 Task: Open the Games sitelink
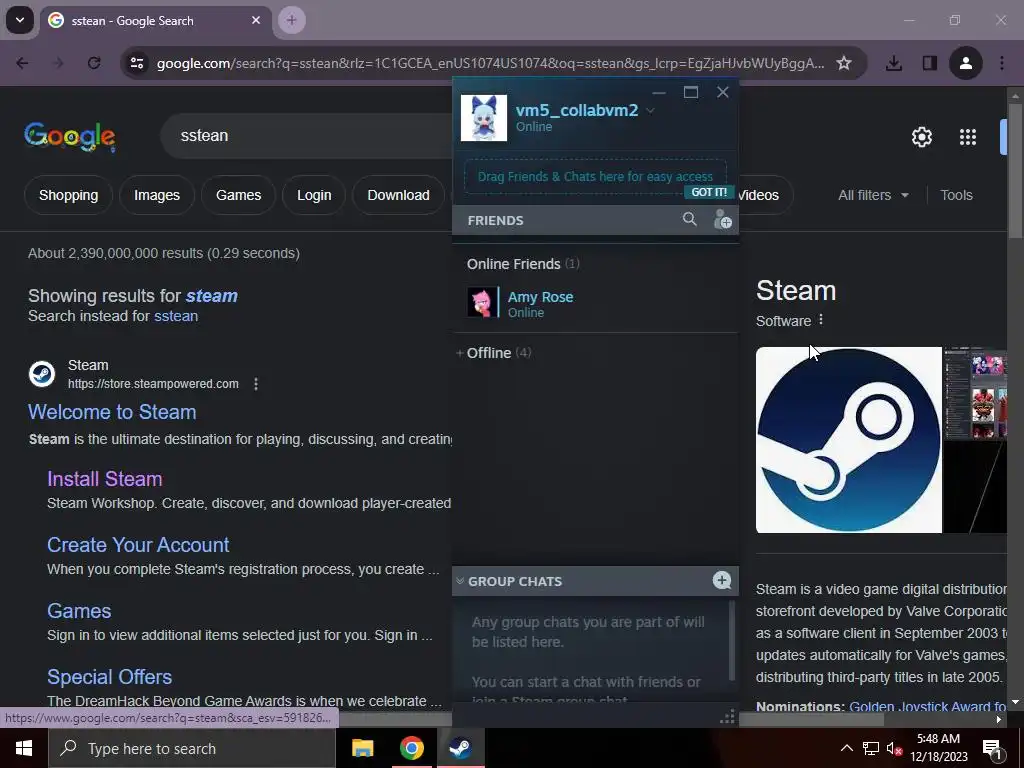coord(79,611)
